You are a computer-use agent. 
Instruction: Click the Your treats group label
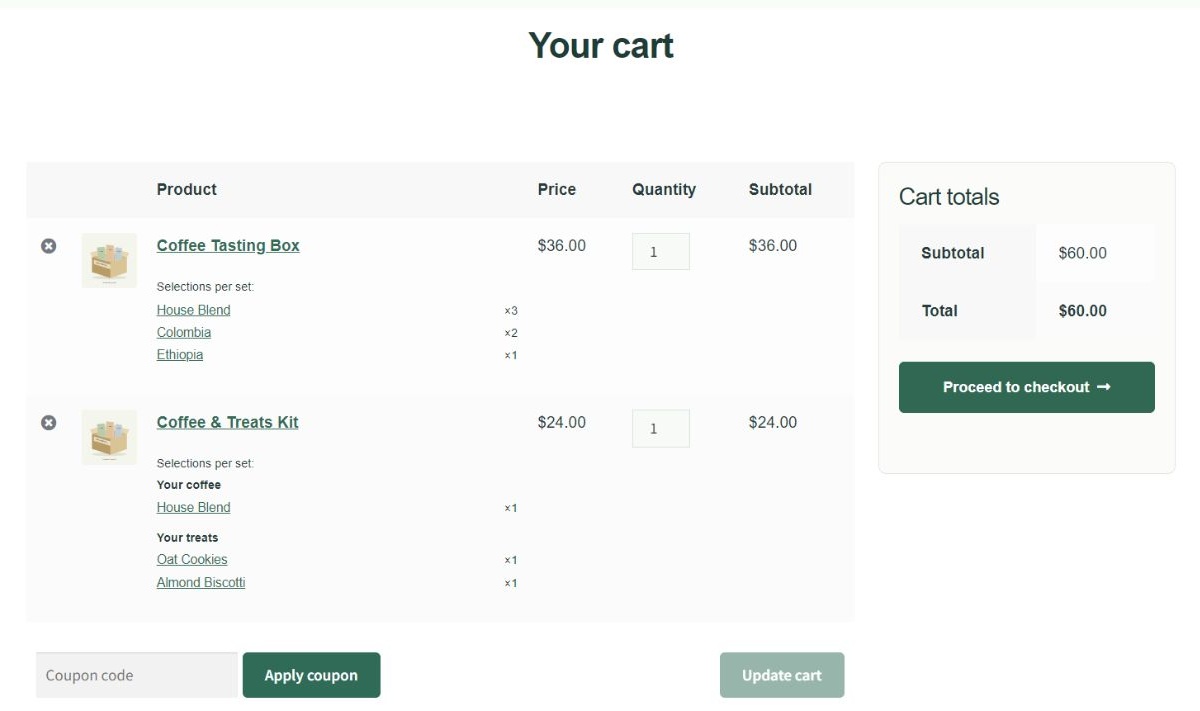[x=187, y=538]
